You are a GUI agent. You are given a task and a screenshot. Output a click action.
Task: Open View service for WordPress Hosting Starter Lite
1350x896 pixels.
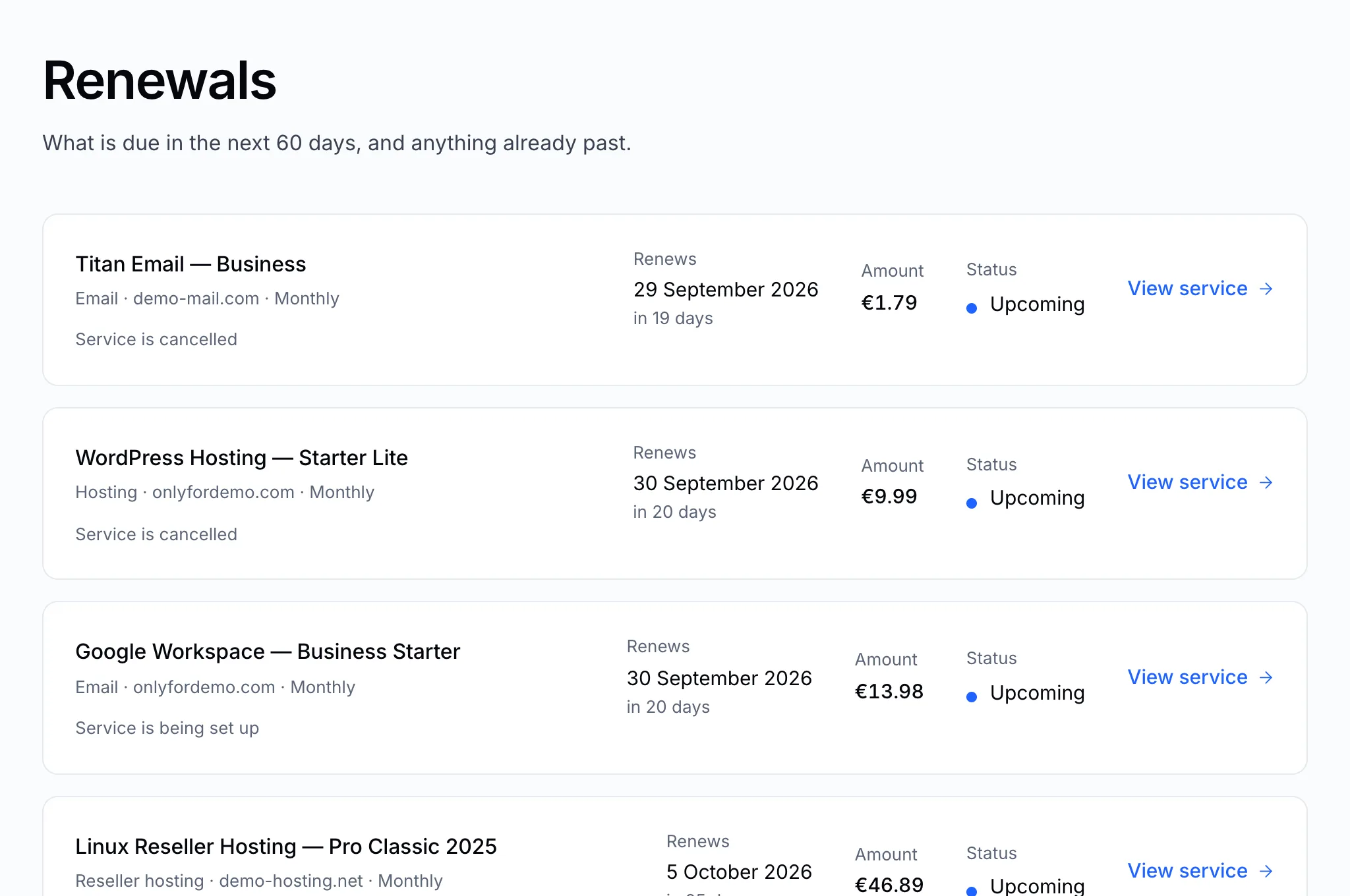pyautogui.click(x=1200, y=482)
